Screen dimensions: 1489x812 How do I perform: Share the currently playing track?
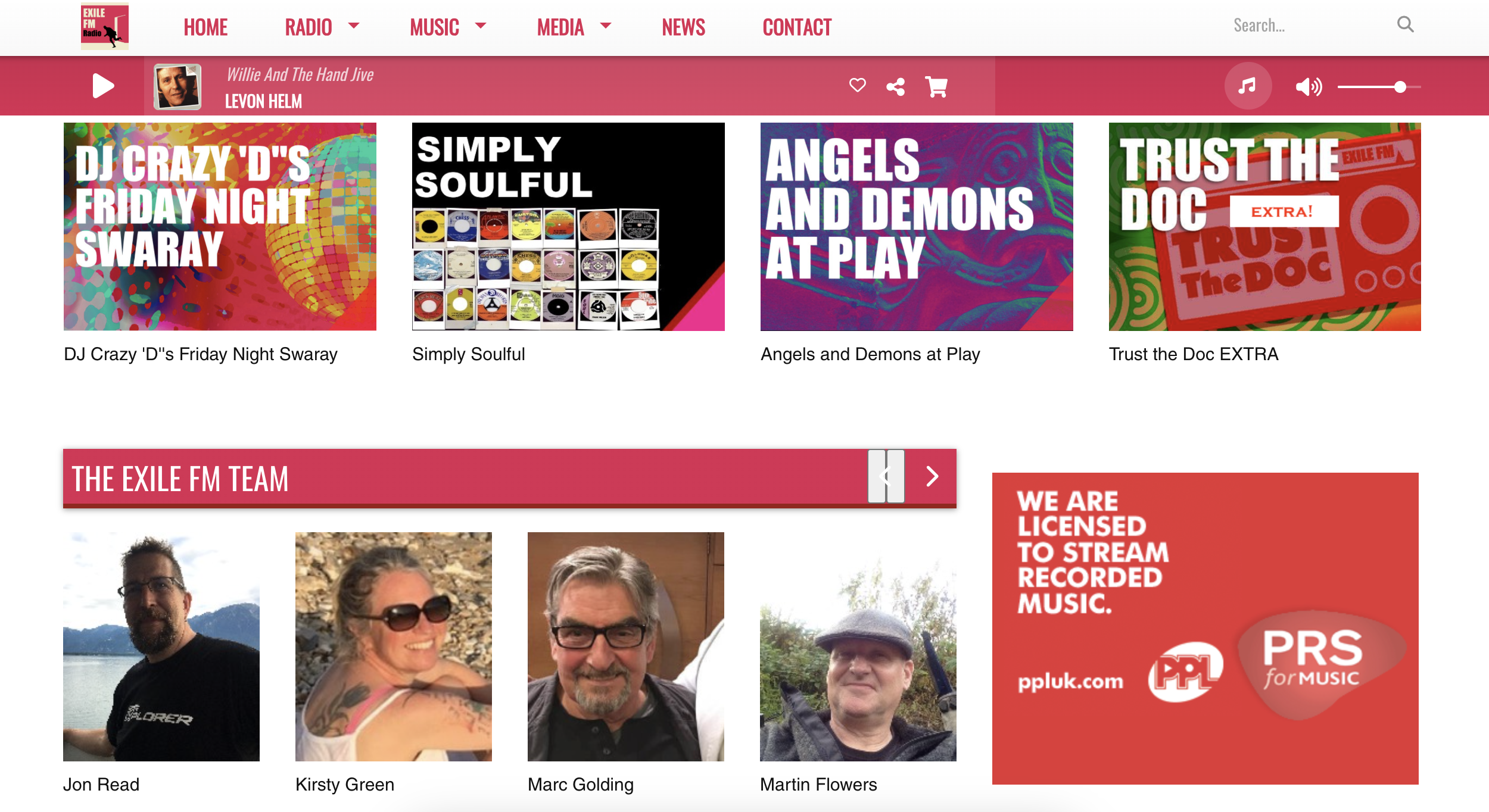[895, 87]
